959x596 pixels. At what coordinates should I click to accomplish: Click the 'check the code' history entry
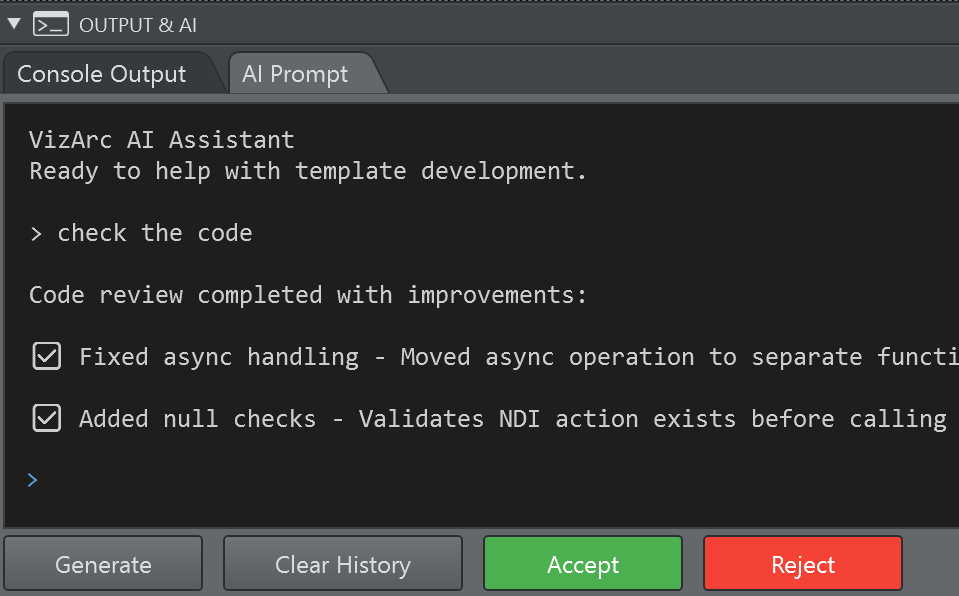tap(154, 233)
